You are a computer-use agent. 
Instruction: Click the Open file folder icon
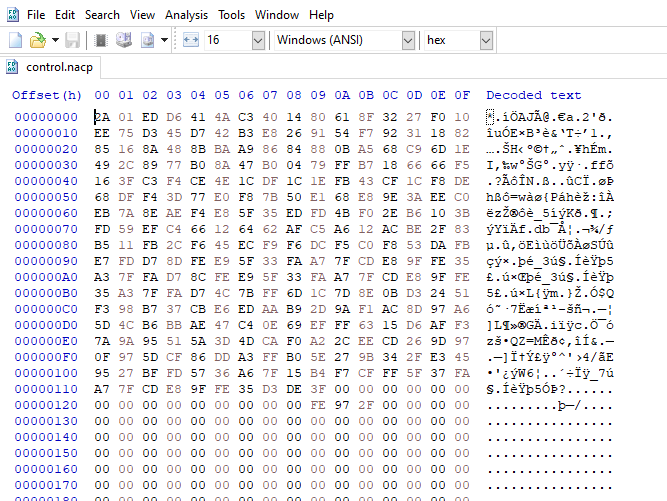coord(37,40)
